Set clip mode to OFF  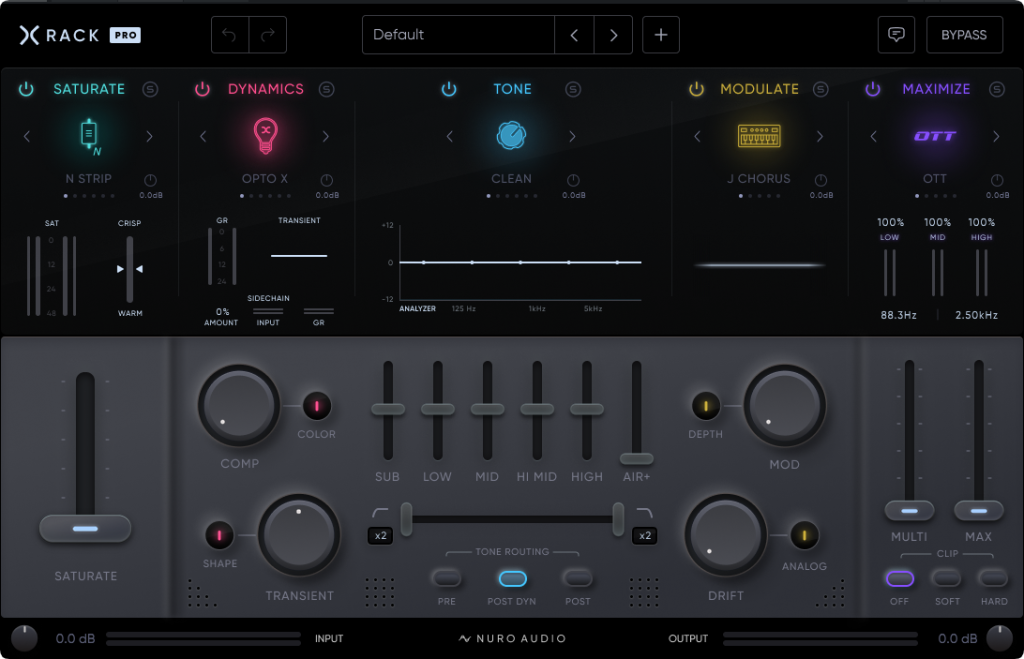point(899,578)
